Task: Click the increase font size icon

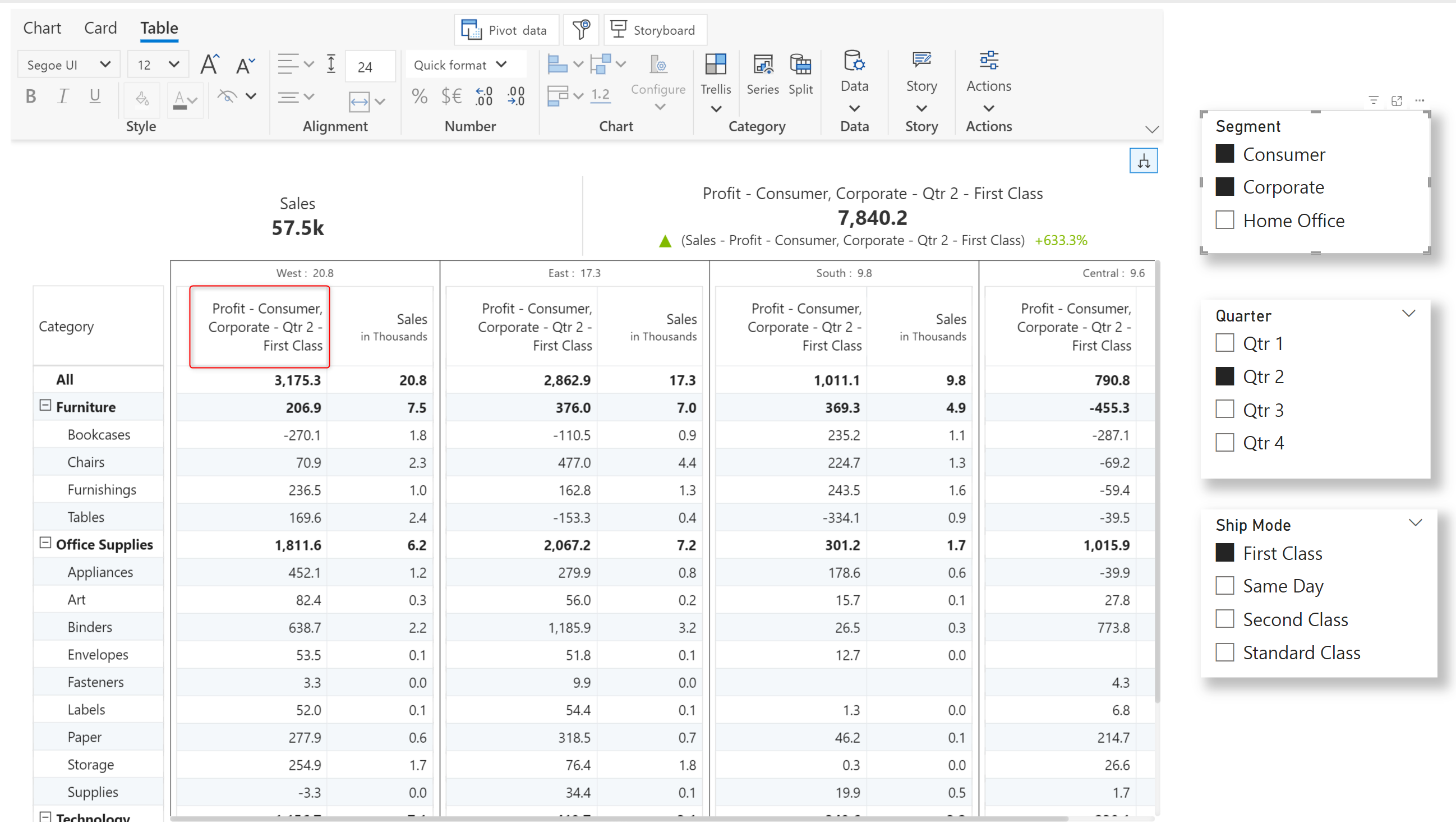Action: (209, 65)
